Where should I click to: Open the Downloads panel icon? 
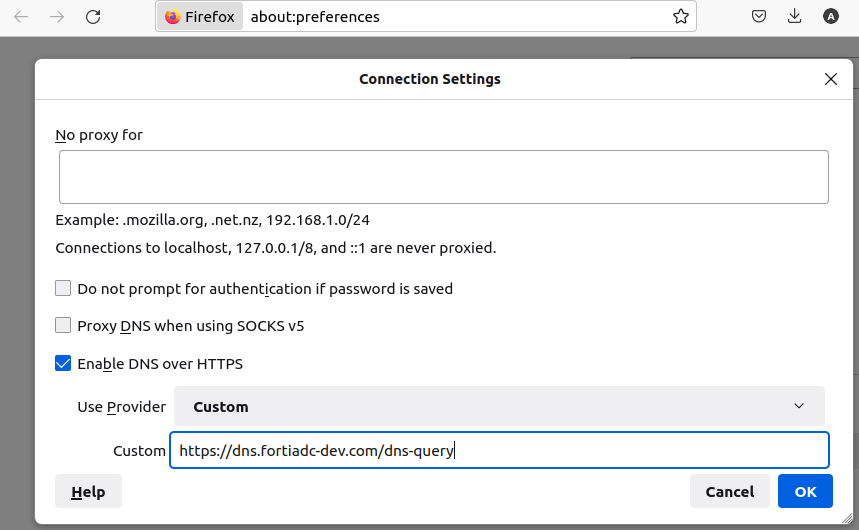[795, 17]
